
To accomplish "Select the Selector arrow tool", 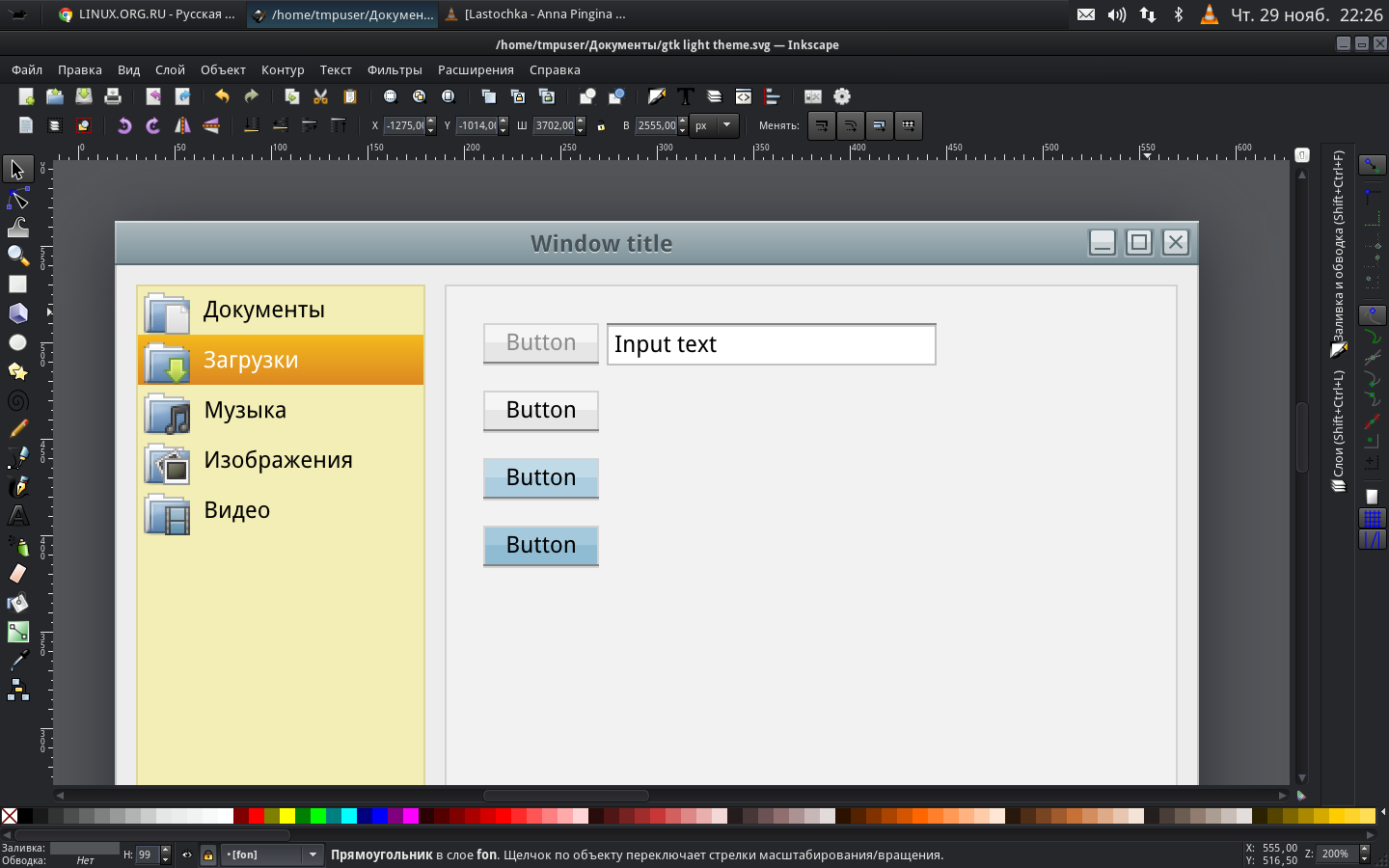I will [x=17, y=169].
